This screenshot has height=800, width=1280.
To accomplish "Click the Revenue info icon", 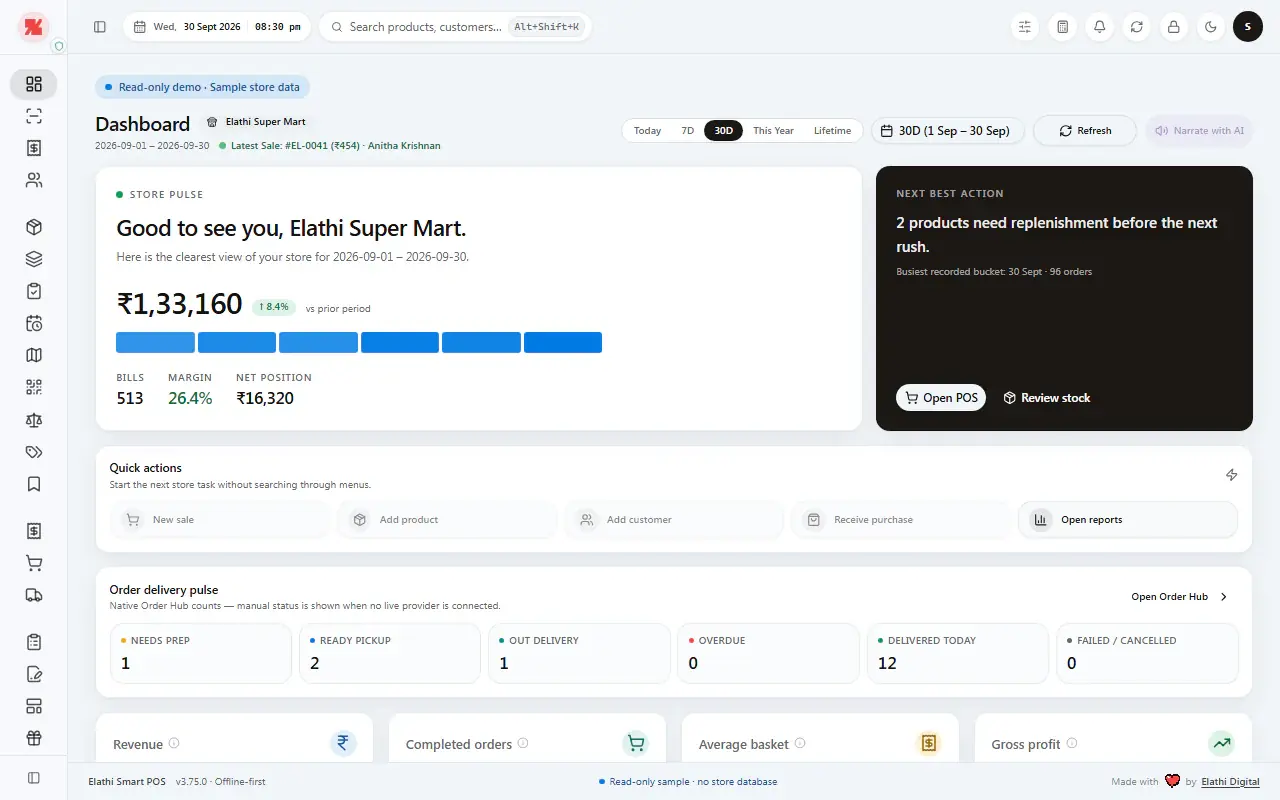I will click(x=174, y=744).
